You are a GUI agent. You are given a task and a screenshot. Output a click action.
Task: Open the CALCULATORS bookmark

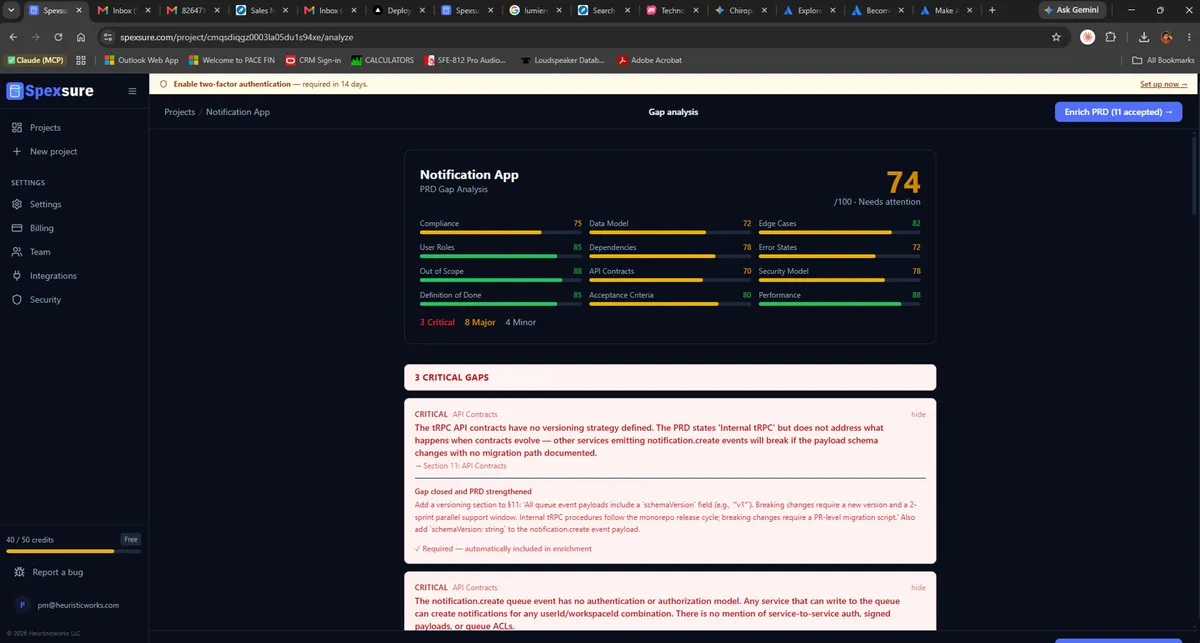382,60
